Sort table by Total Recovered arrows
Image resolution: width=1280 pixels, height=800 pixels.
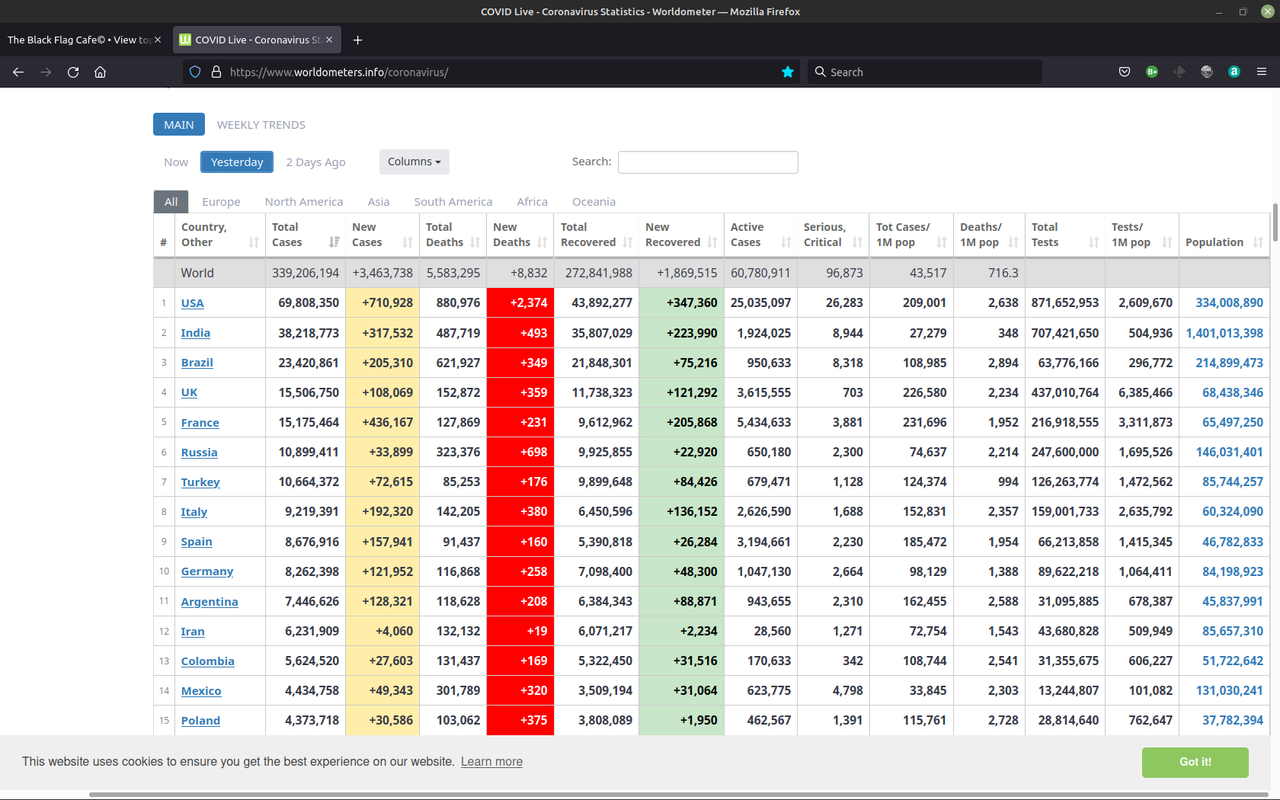pos(627,242)
